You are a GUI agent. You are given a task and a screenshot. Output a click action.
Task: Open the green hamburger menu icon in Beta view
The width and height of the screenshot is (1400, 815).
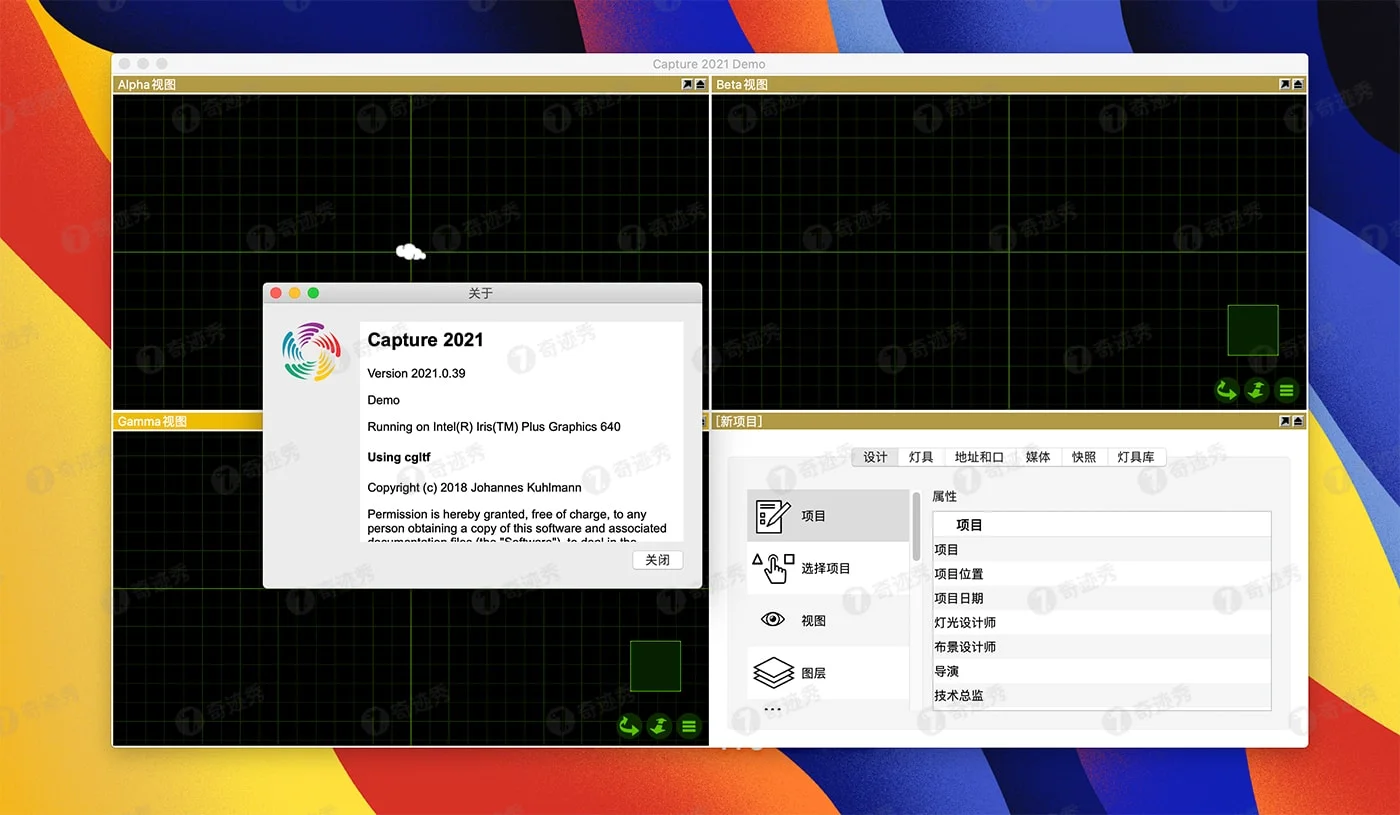pos(1287,391)
